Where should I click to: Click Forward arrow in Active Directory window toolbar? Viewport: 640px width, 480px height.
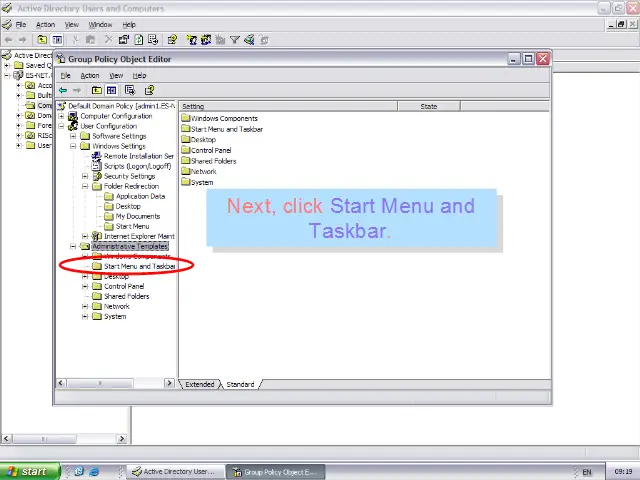click(22, 40)
